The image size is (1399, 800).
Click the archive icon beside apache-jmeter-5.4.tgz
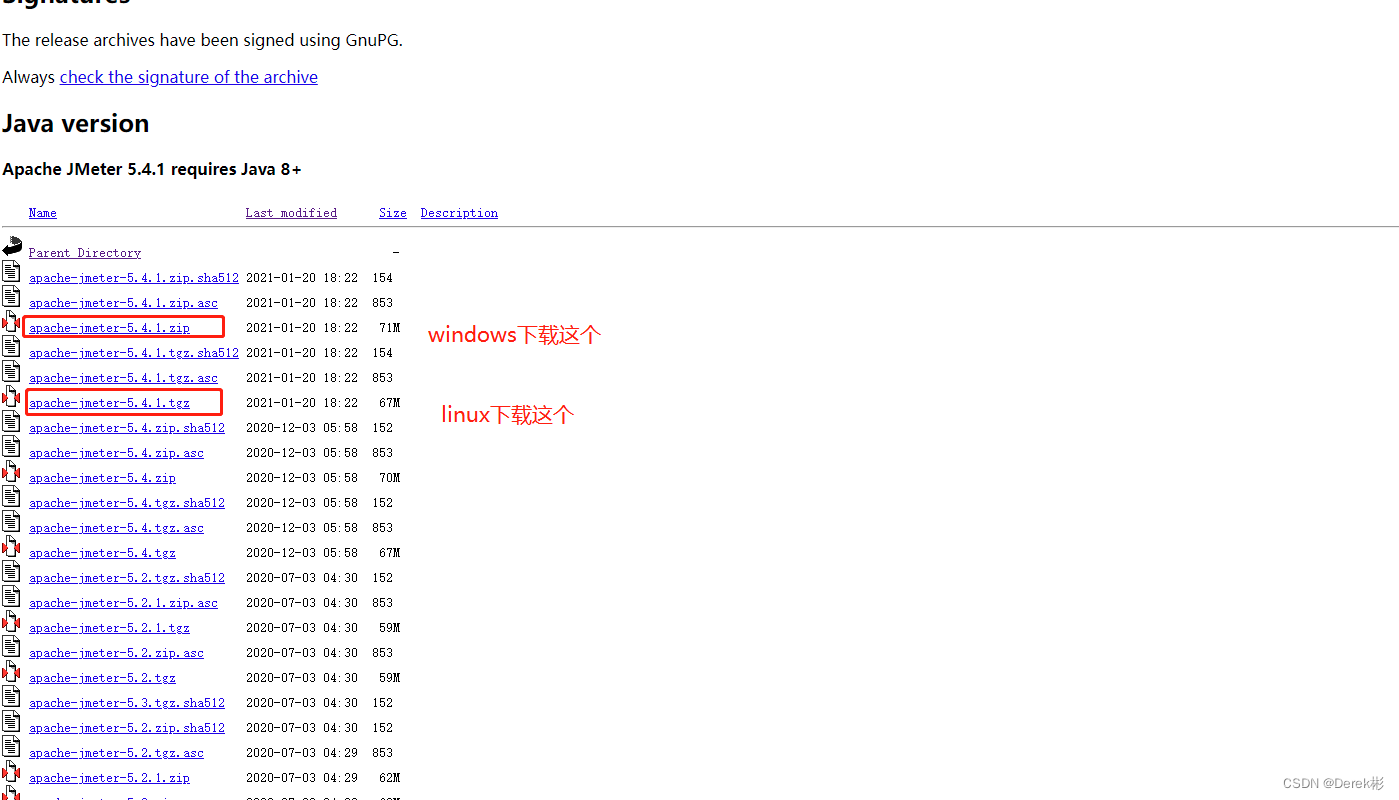click(x=11, y=545)
